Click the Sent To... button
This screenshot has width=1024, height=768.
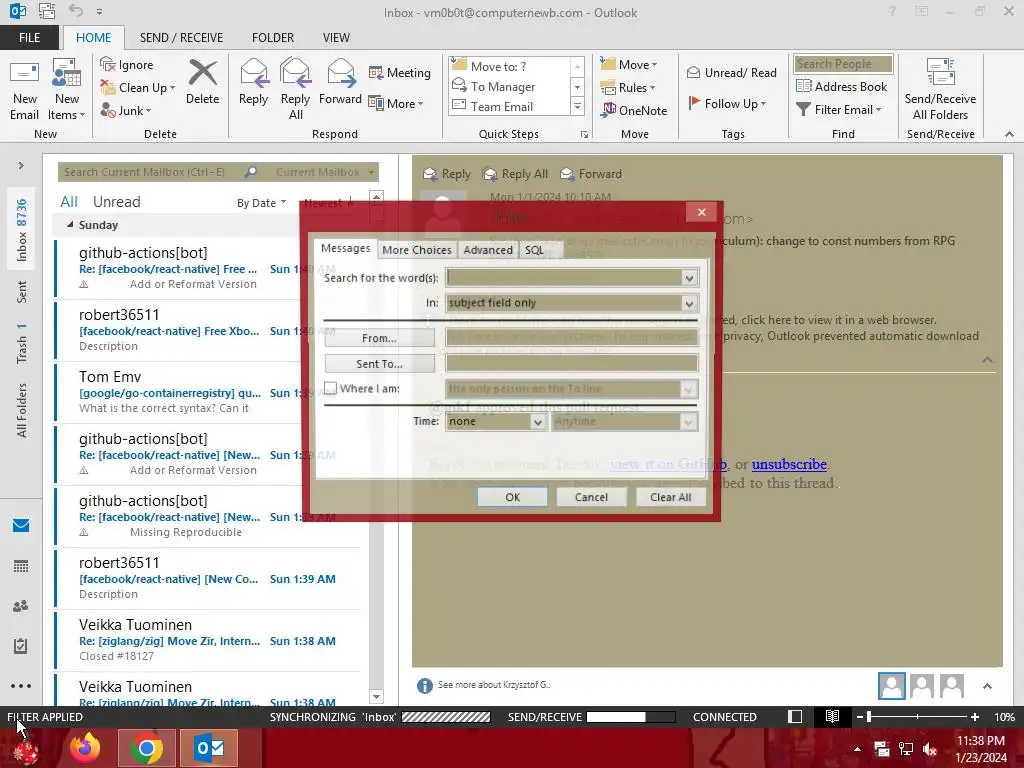pyautogui.click(x=379, y=364)
